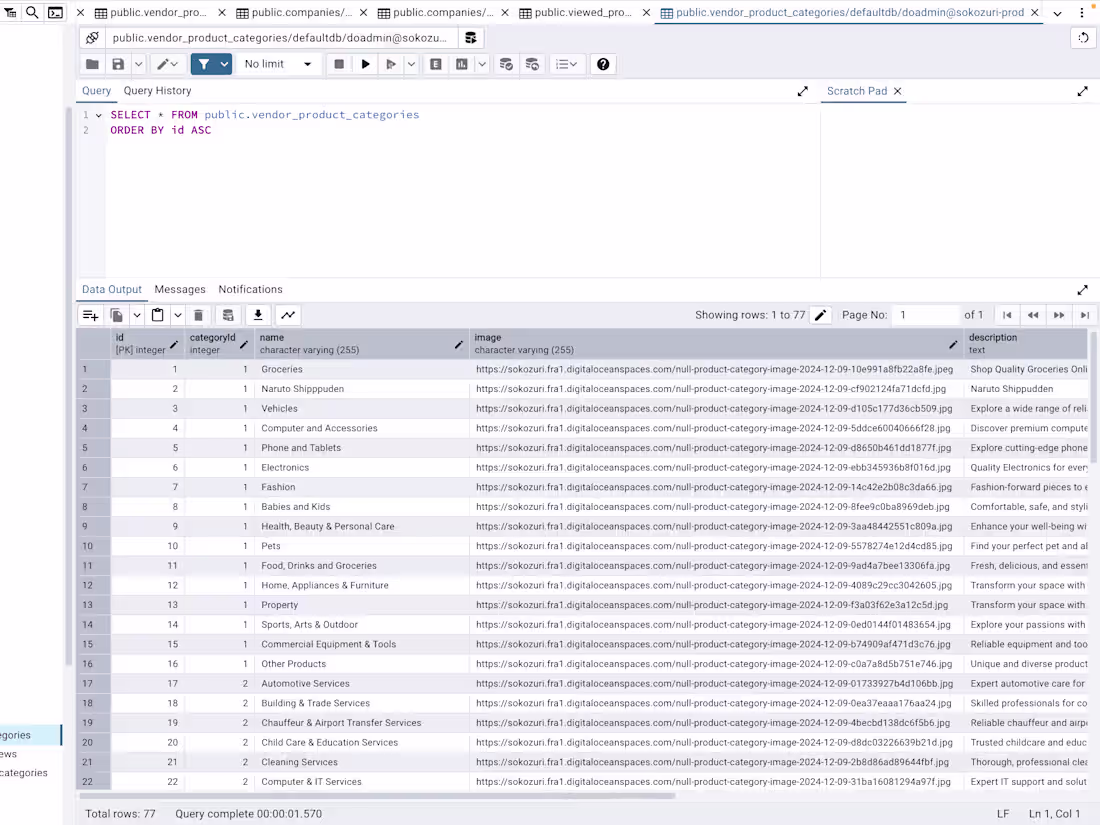This screenshot has height=825, width=1100.
Task: Add a new row to the data output
Action: click(x=91, y=314)
